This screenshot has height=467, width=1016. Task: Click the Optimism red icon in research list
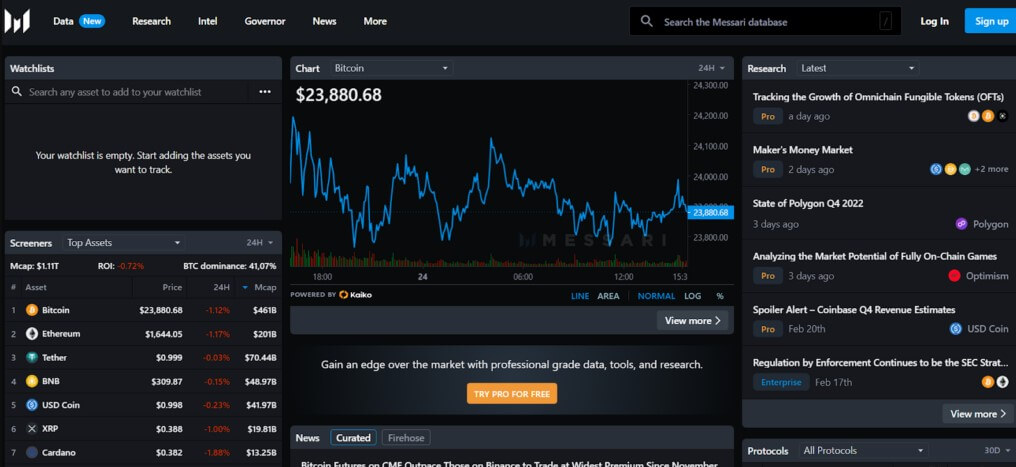[x=954, y=276]
